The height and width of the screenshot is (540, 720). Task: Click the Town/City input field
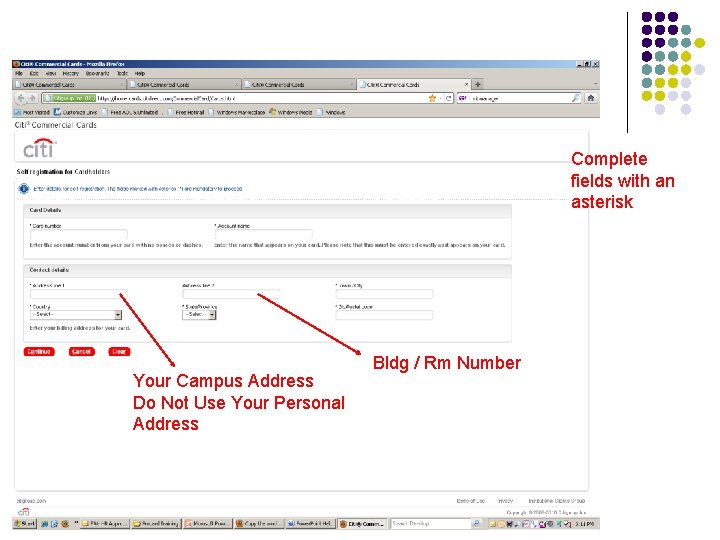pyautogui.click(x=384, y=294)
